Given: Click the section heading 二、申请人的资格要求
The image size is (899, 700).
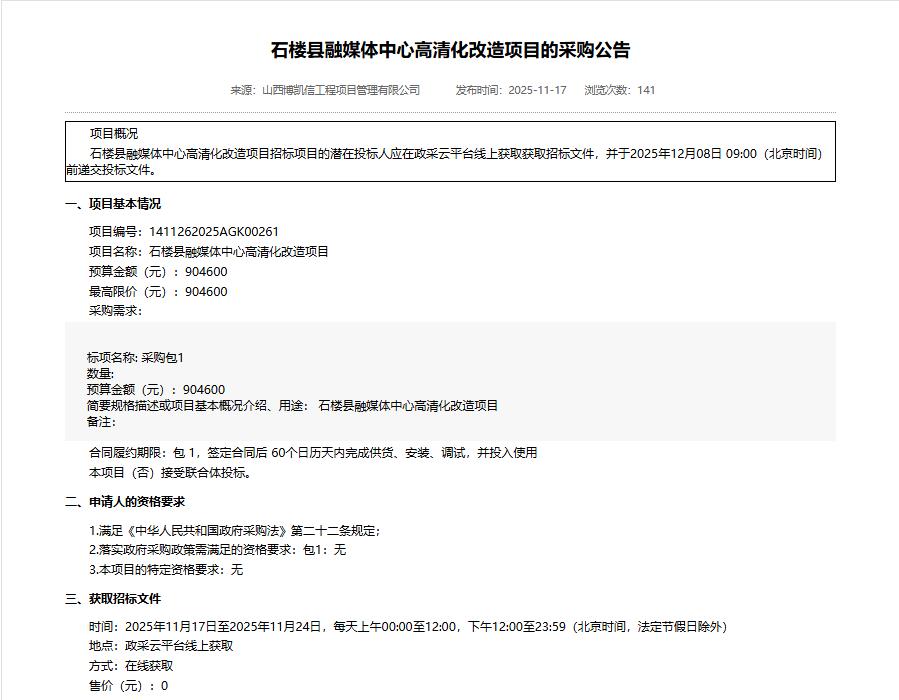Looking at the screenshot, I should (x=125, y=502).
